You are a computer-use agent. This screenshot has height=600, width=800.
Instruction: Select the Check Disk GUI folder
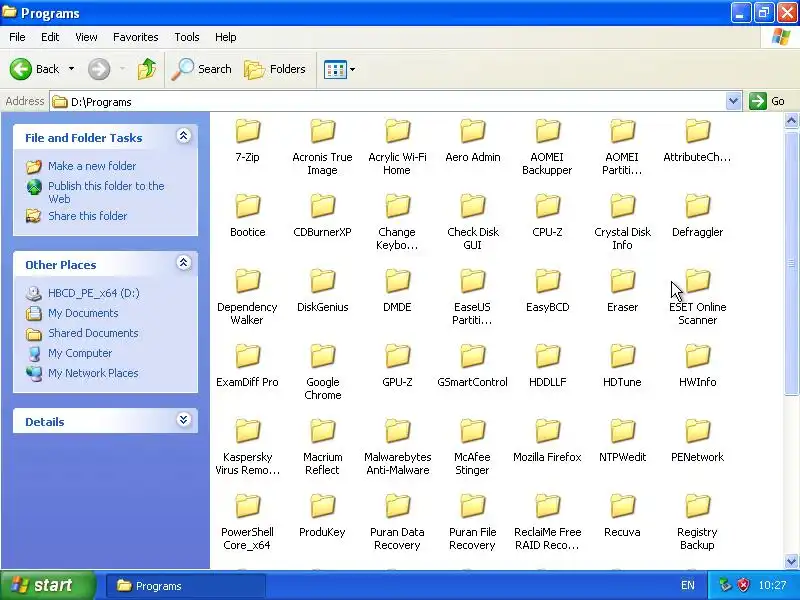[472, 222]
